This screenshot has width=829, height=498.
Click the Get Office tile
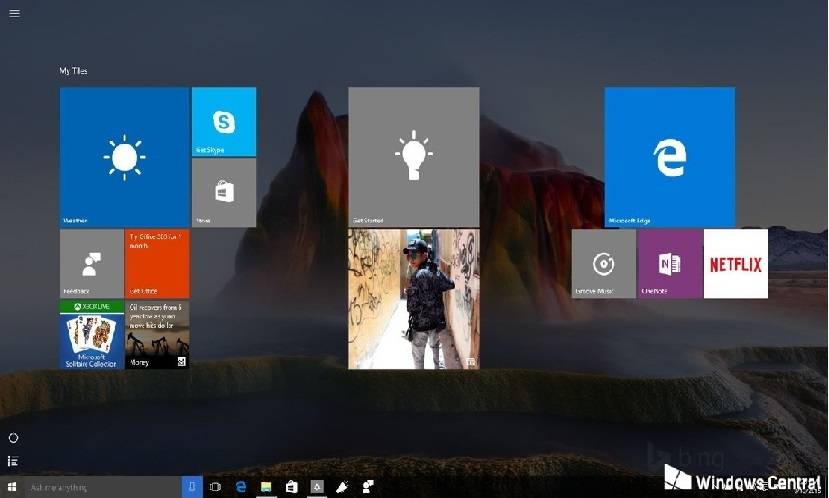pyautogui.click(x=157, y=263)
